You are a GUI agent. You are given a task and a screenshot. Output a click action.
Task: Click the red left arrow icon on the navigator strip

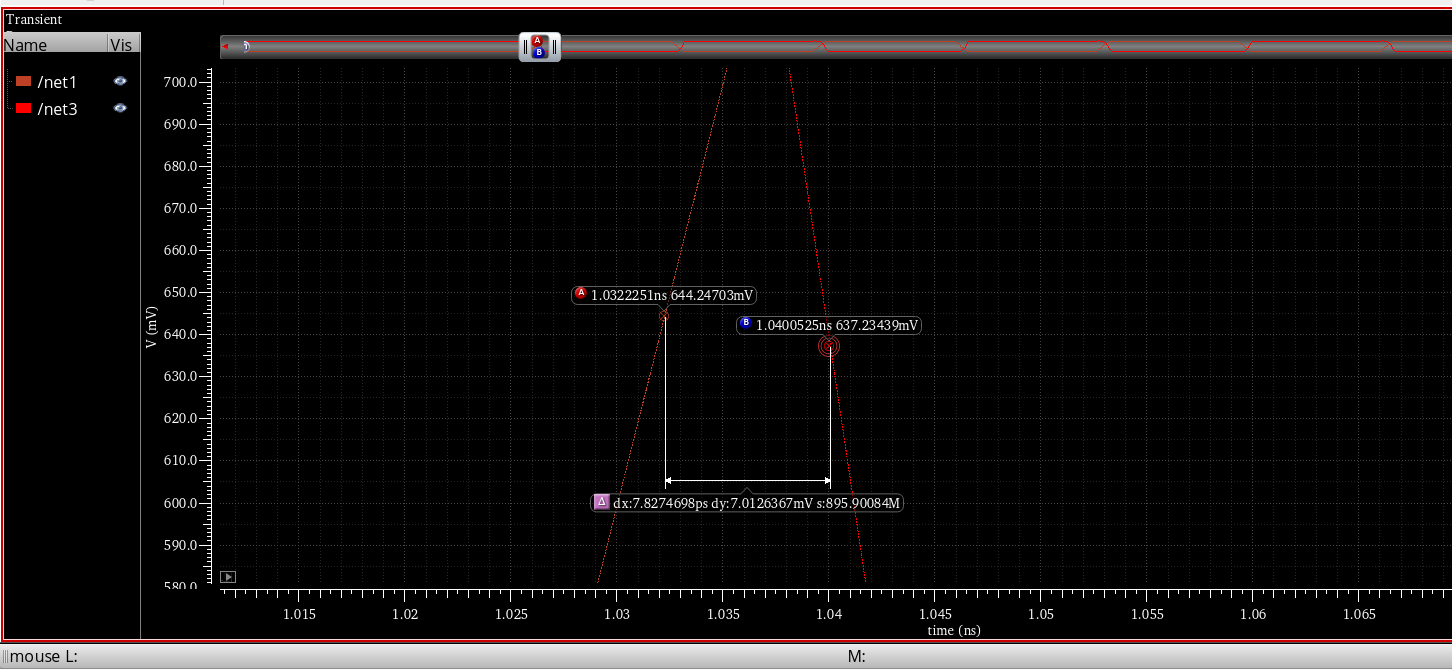(224, 46)
